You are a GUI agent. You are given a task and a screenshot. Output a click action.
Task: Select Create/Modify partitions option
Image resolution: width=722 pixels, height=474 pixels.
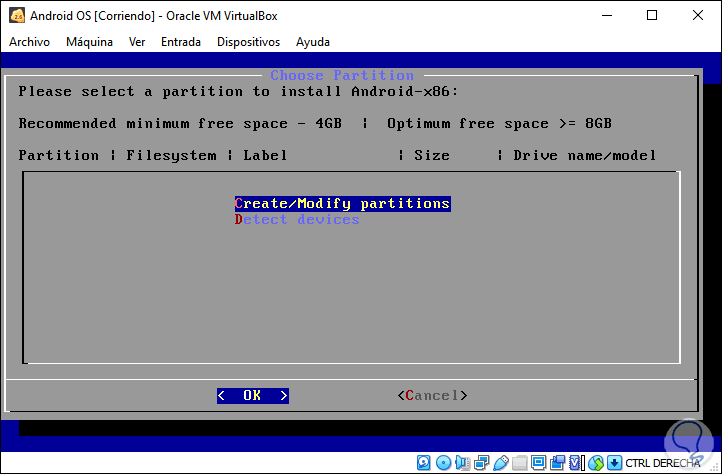pyautogui.click(x=343, y=204)
